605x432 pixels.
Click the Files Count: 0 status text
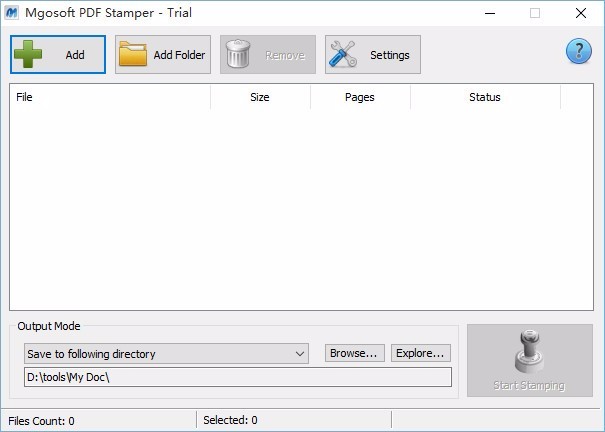click(x=41, y=420)
